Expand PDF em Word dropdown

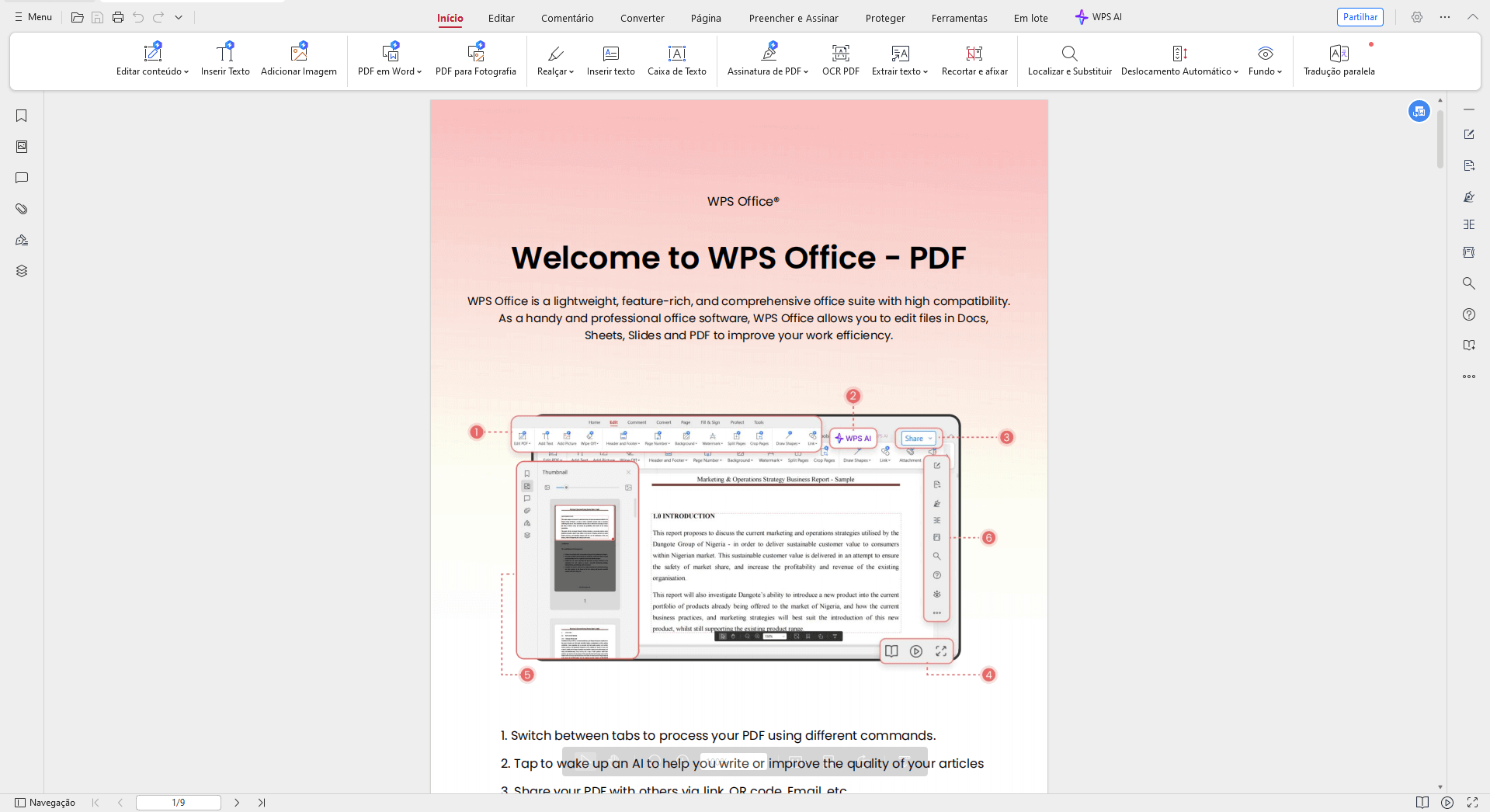[419, 72]
